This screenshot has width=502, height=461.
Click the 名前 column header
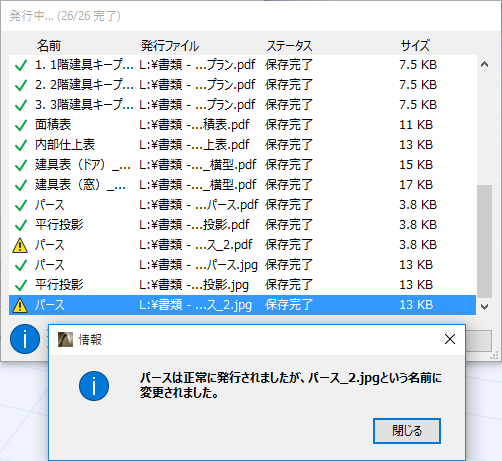point(49,46)
